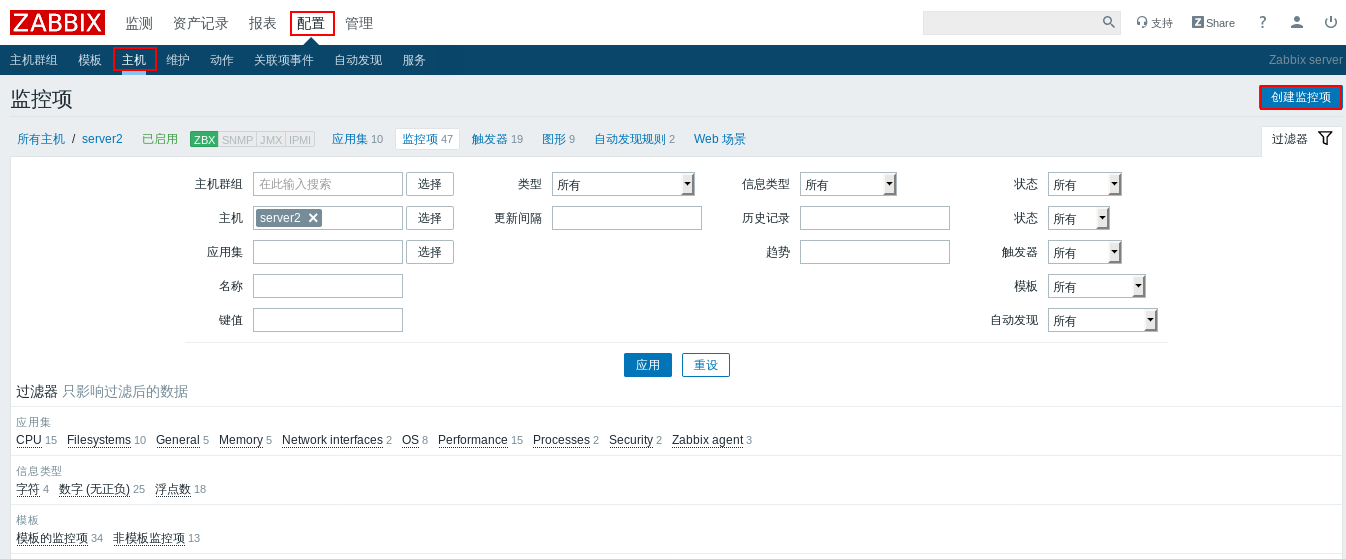Switch to the 图形 9 tab
The image size is (1346, 559).
(x=558, y=139)
